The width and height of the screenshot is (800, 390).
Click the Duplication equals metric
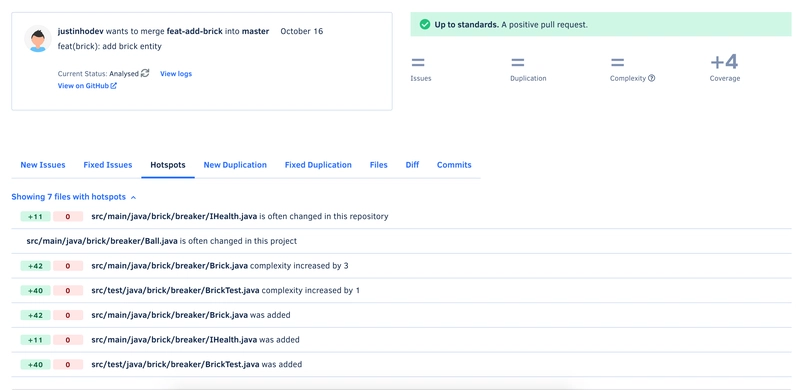pyautogui.click(x=528, y=69)
